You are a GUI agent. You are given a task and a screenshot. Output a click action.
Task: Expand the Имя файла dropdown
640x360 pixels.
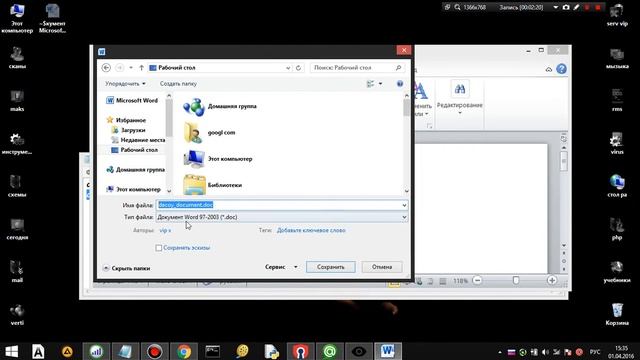coord(404,205)
